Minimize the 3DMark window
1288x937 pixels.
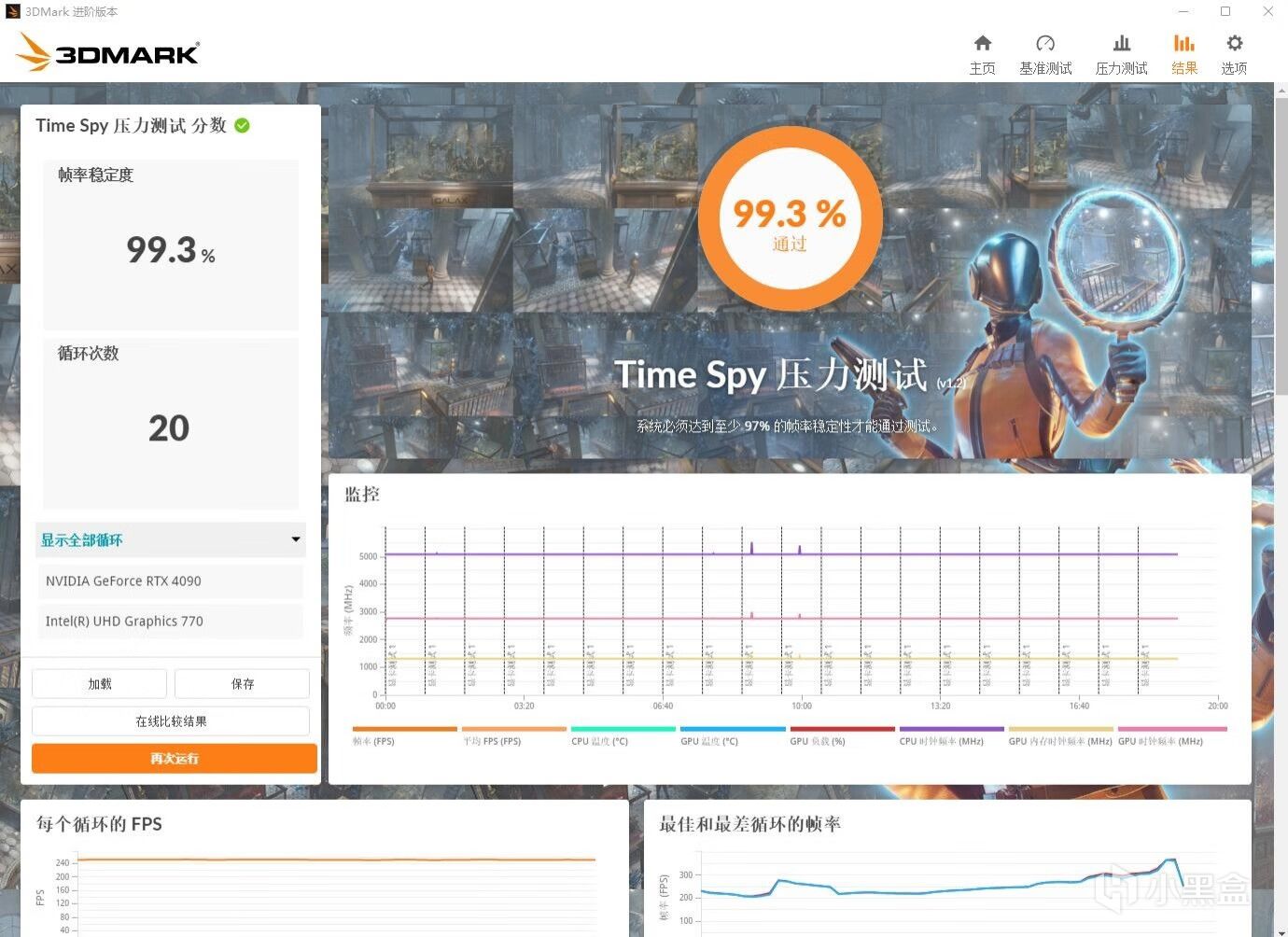click(1183, 11)
